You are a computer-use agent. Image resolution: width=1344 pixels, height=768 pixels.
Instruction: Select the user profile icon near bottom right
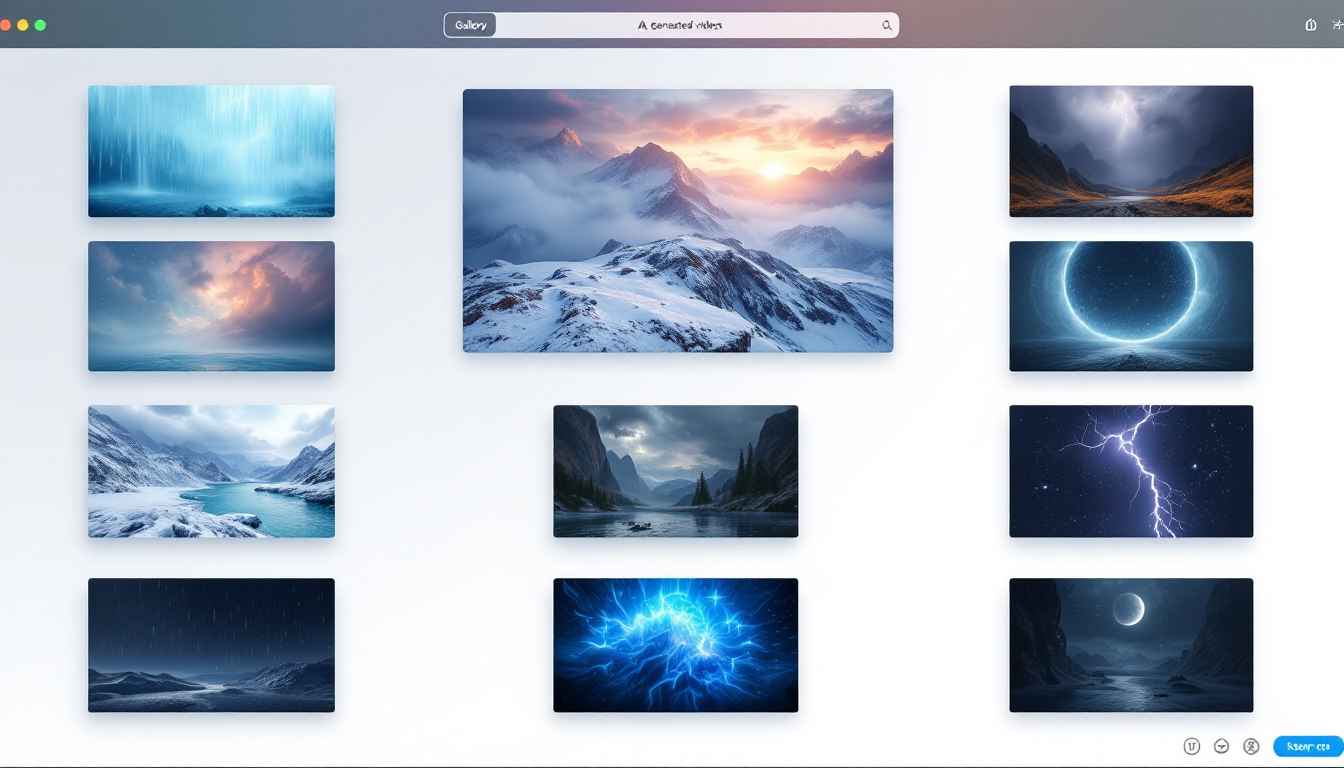1250,746
